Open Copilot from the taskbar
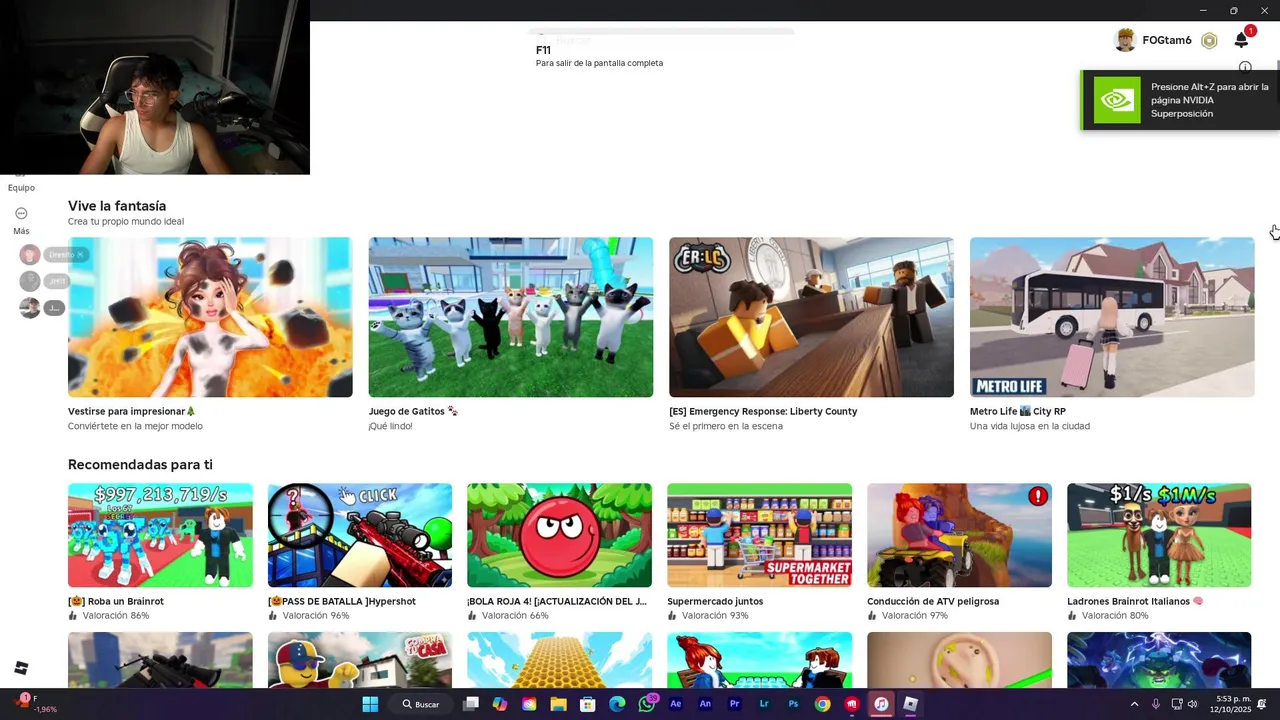 tap(500, 704)
